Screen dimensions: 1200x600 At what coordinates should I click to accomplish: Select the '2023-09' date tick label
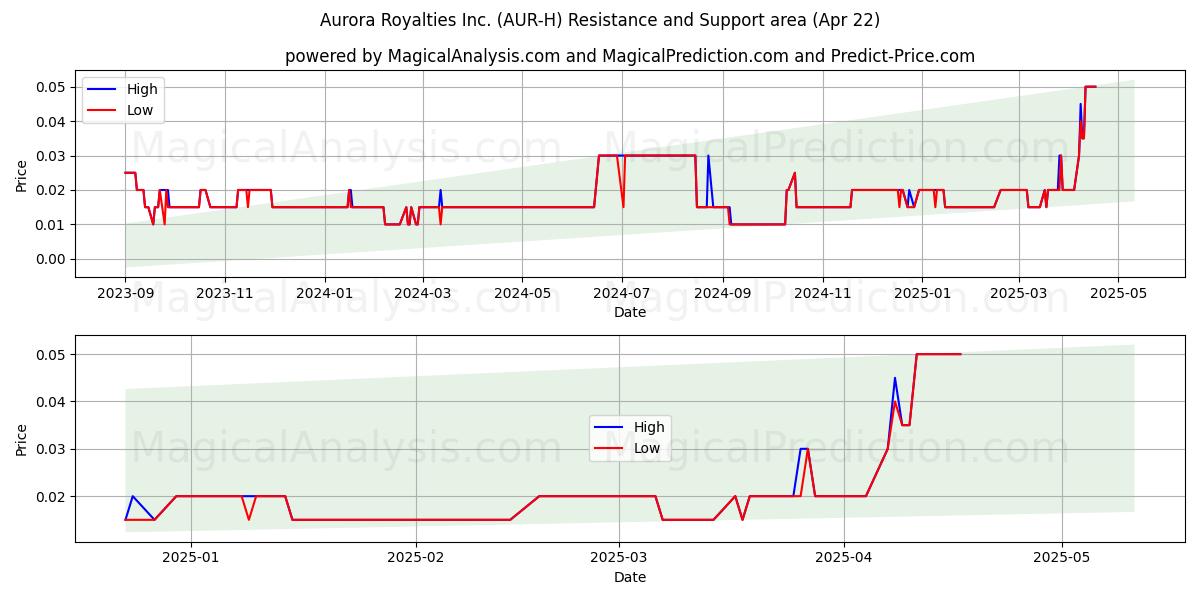pos(125,294)
